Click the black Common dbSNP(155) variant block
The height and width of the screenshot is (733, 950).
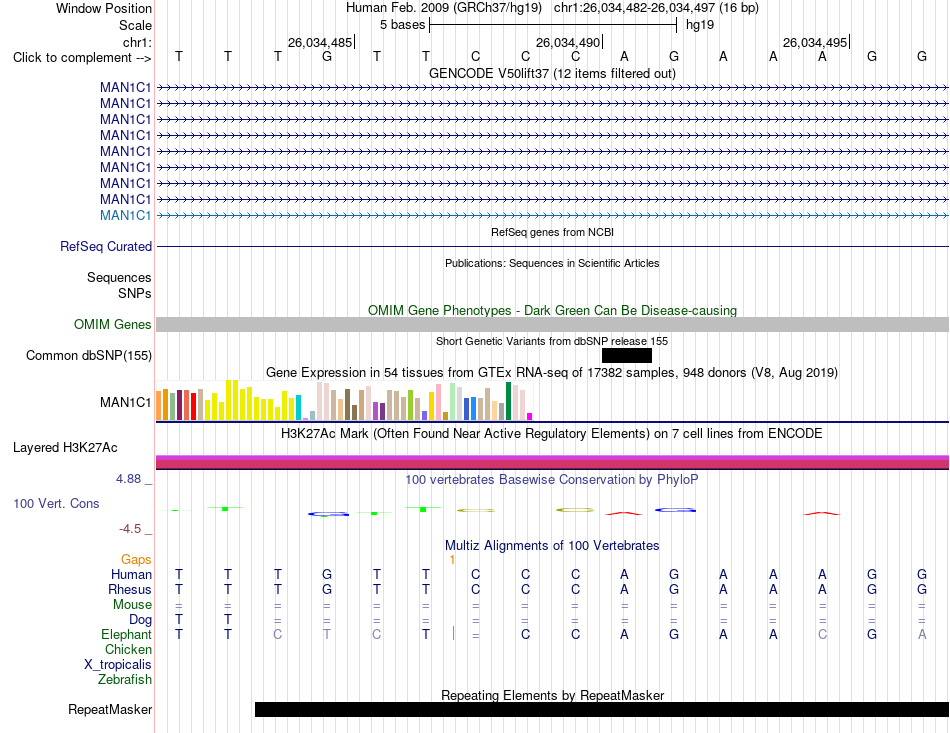point(626,356)
